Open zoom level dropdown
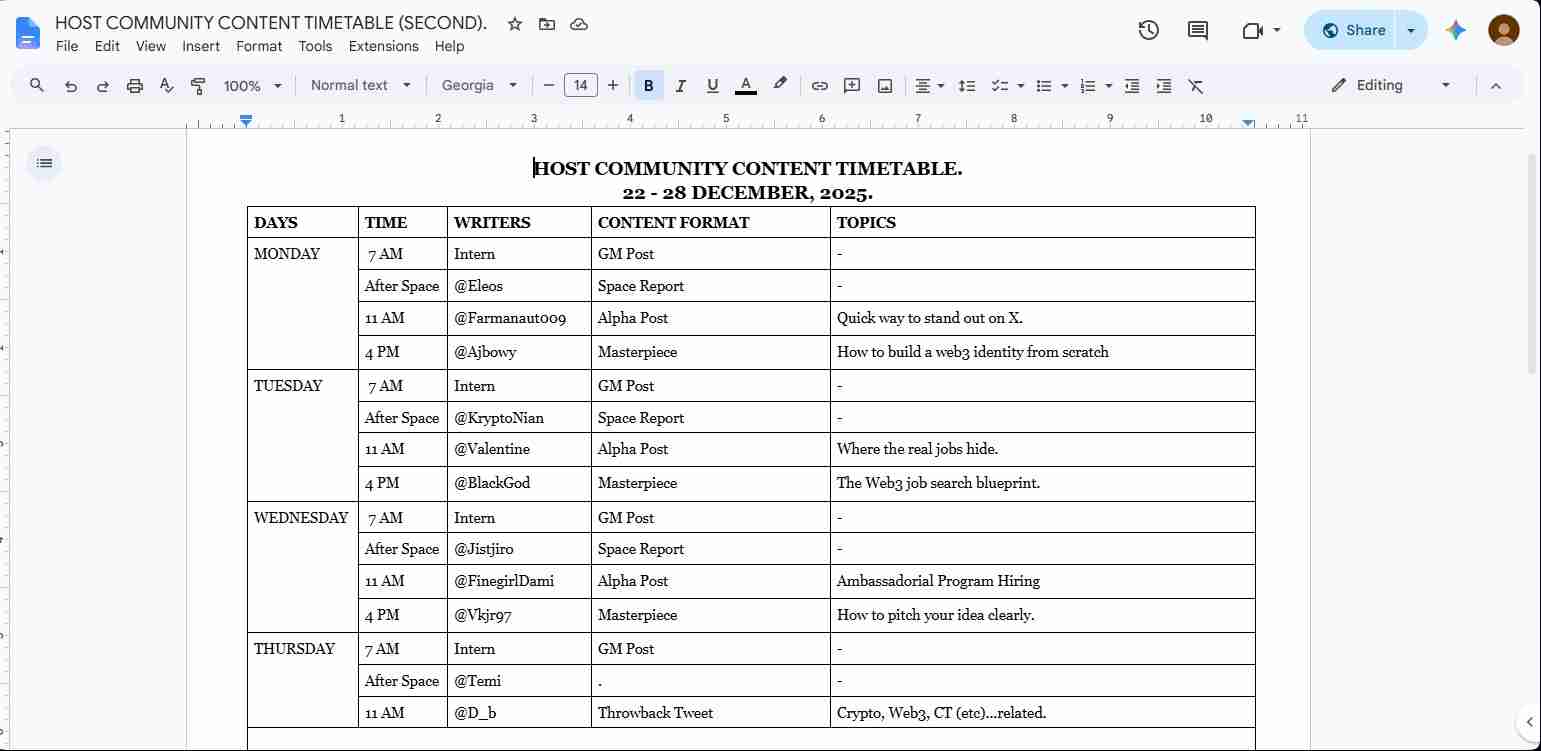The height and width of the screenshot is (751, 1541). pos(253,86)
